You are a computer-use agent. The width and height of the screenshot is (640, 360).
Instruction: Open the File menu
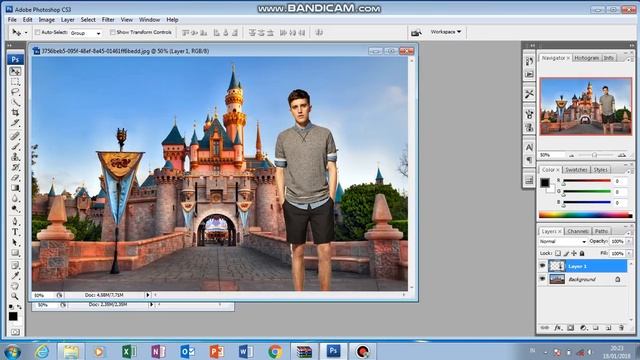pos(12,20)
